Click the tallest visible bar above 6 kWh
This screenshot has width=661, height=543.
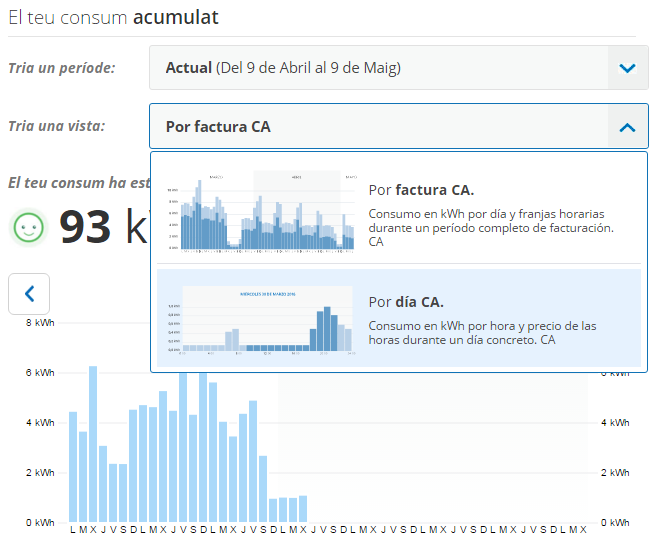(93, 440)
